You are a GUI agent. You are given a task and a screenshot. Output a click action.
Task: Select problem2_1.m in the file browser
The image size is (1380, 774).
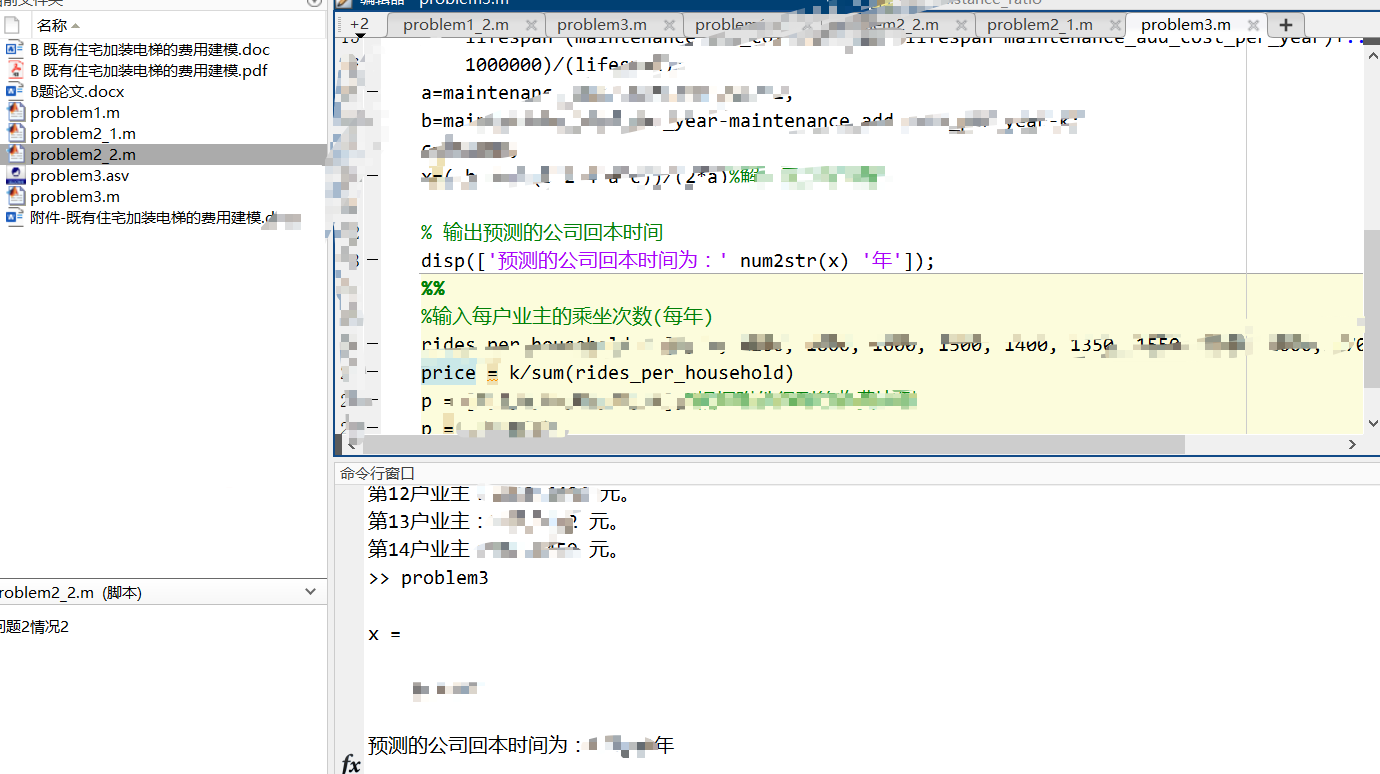click(83, 133)
